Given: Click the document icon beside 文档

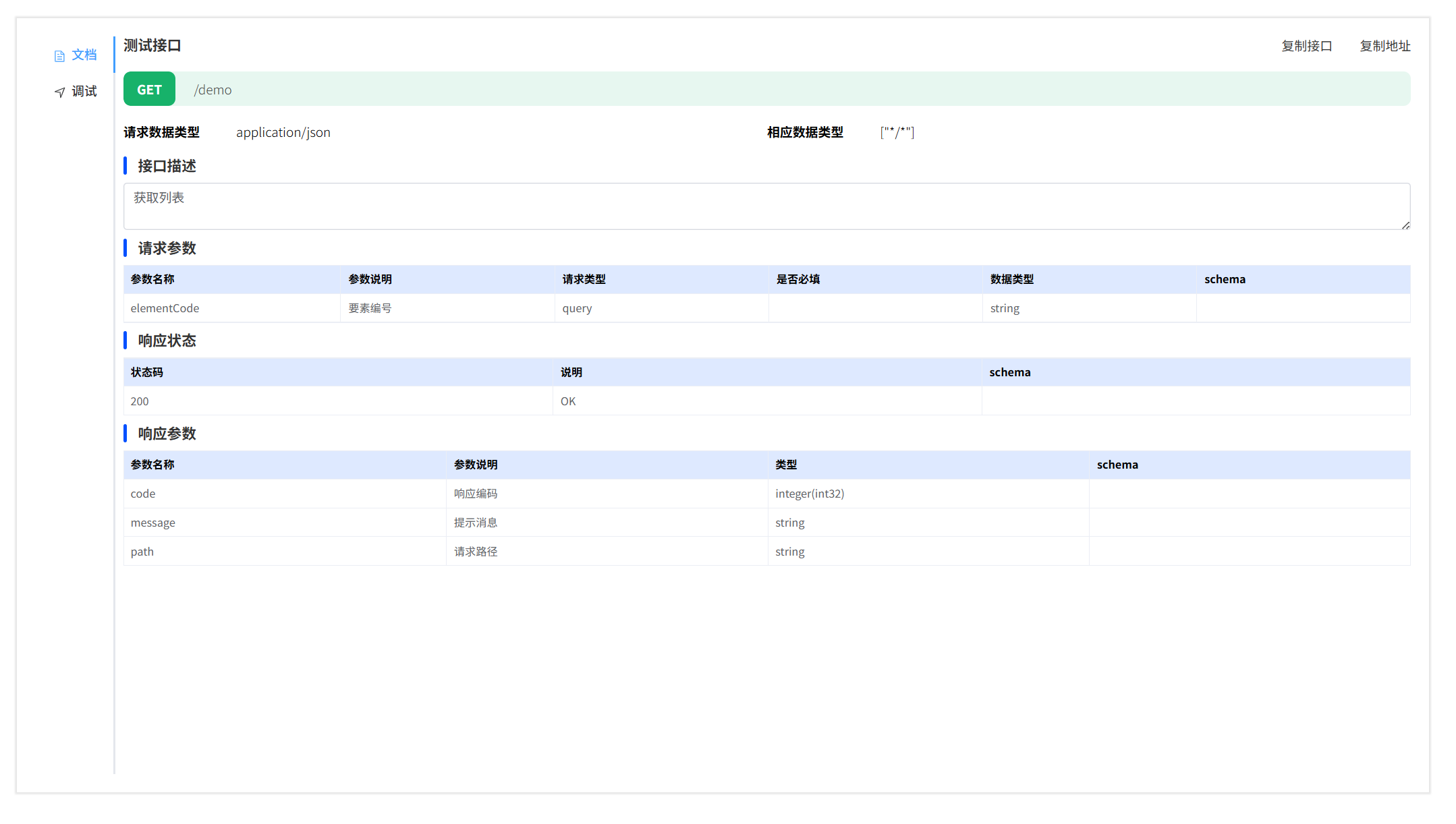Looking at the screenshot, I should [x=59, y=56].
